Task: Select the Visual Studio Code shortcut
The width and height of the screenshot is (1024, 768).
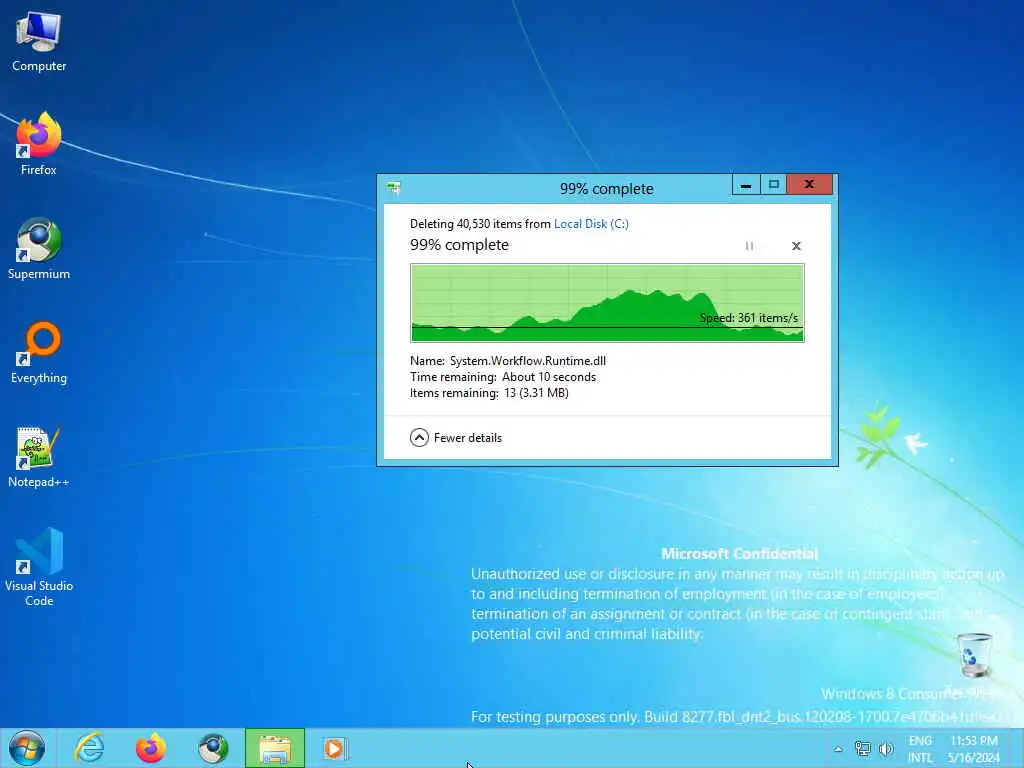Action: pyautogui.click(x=39, y=567)
